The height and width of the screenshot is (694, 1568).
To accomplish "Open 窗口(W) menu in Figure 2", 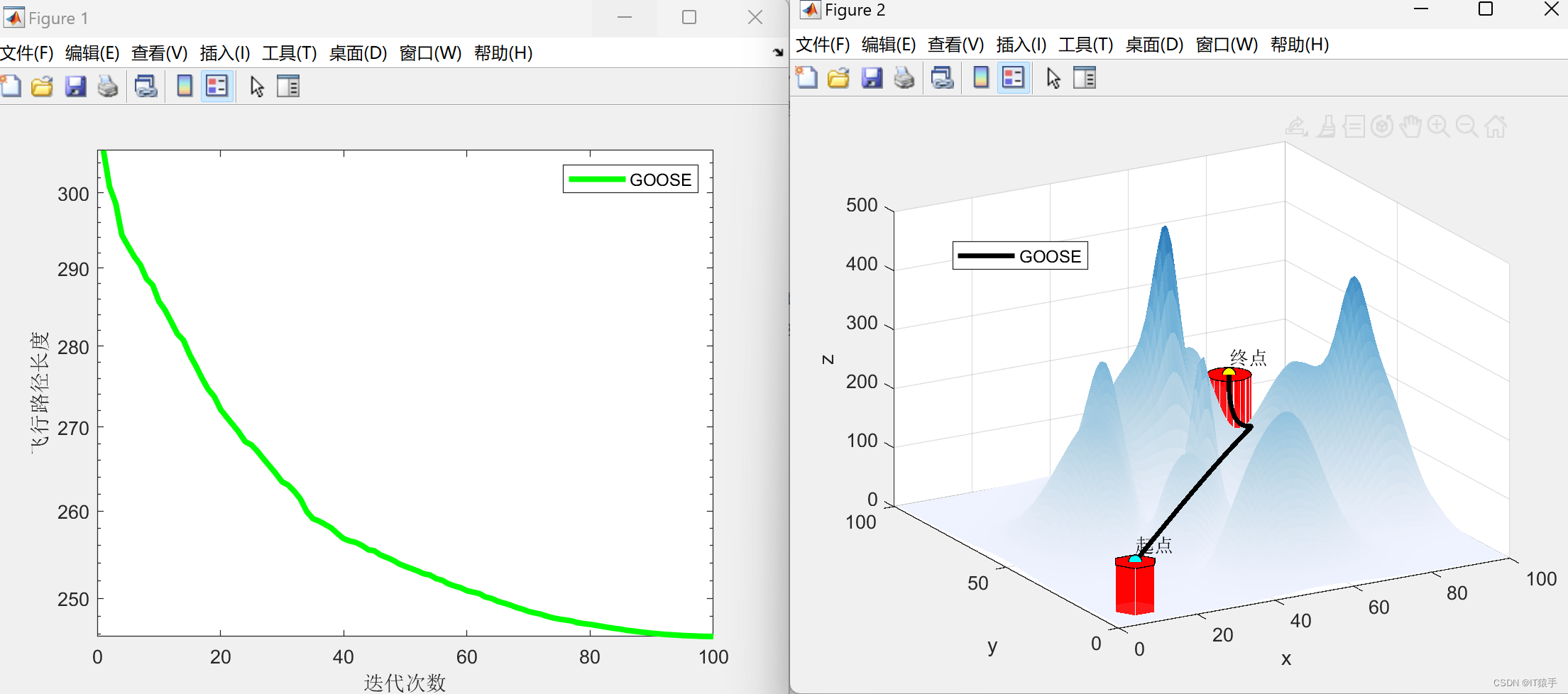I will coord(1227,45).
